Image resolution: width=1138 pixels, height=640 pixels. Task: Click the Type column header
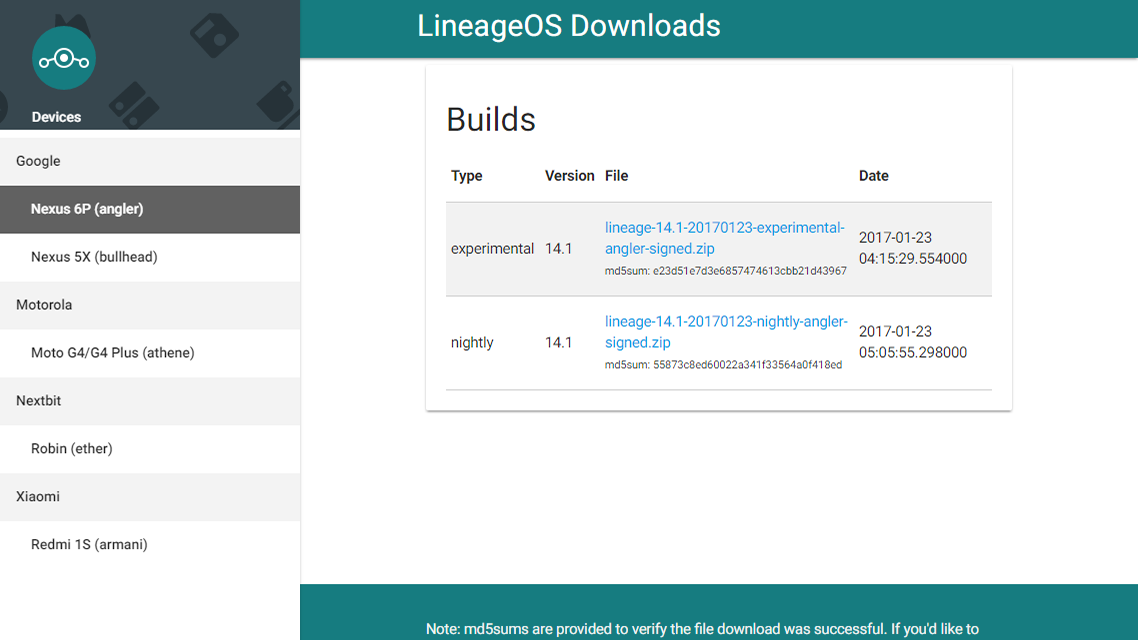click(467, 176)
